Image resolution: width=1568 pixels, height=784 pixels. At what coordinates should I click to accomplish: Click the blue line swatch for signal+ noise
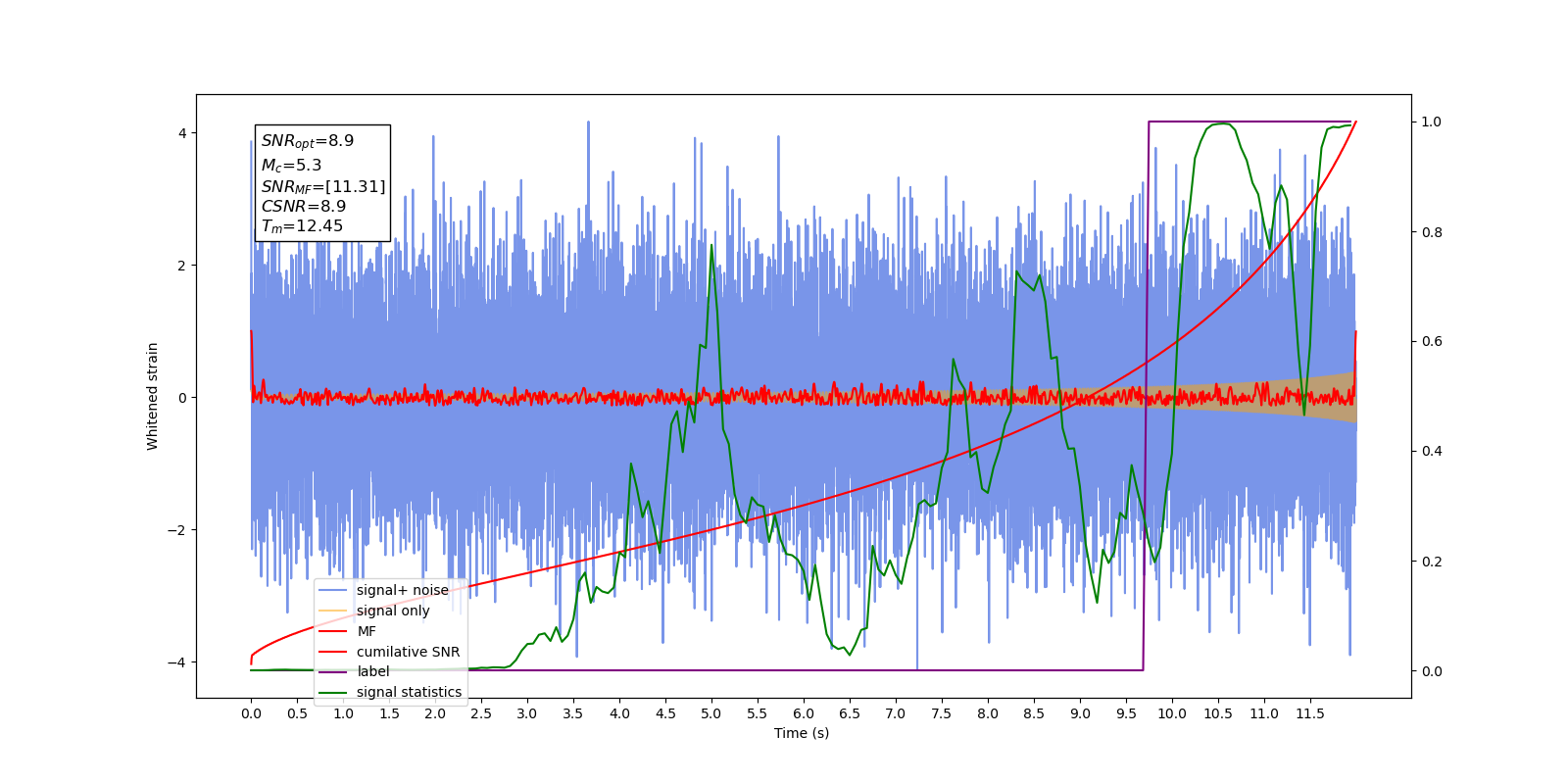pyautogui.click(x=334, y=590)
